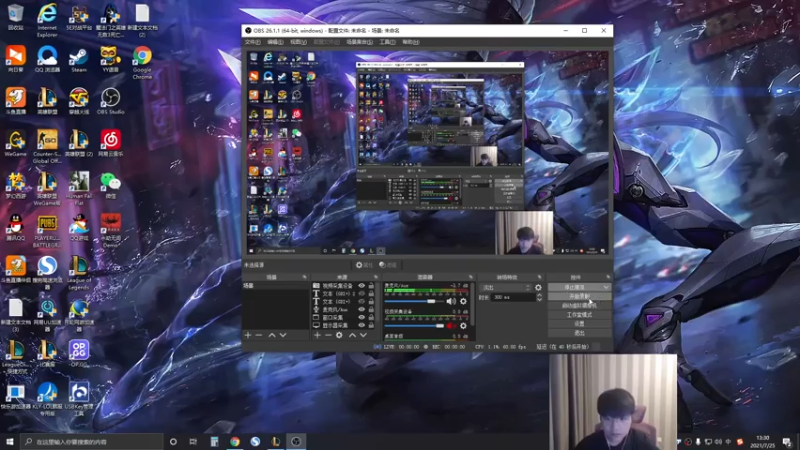Image resolution: width=800 pixels, height=450 pixels.
Task: Open the 场景集合 menu in OBS
Action: point(359,42)
